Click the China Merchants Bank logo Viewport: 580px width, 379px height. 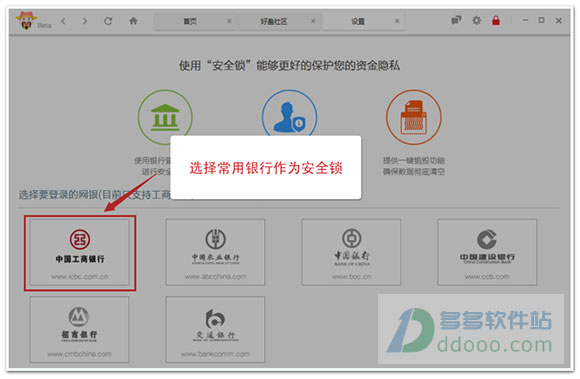[x=79, y=317]
